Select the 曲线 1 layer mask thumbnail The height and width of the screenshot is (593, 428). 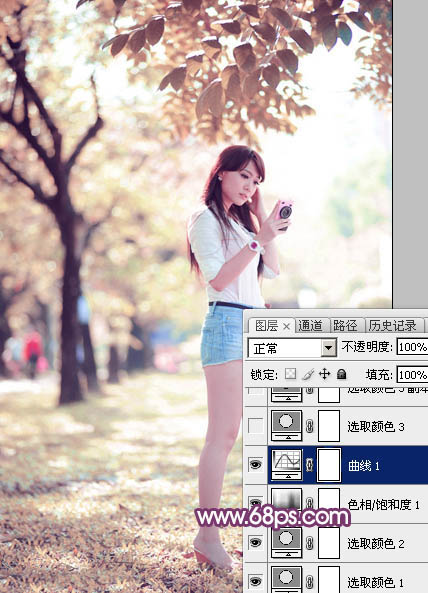[x=329, y=465]
